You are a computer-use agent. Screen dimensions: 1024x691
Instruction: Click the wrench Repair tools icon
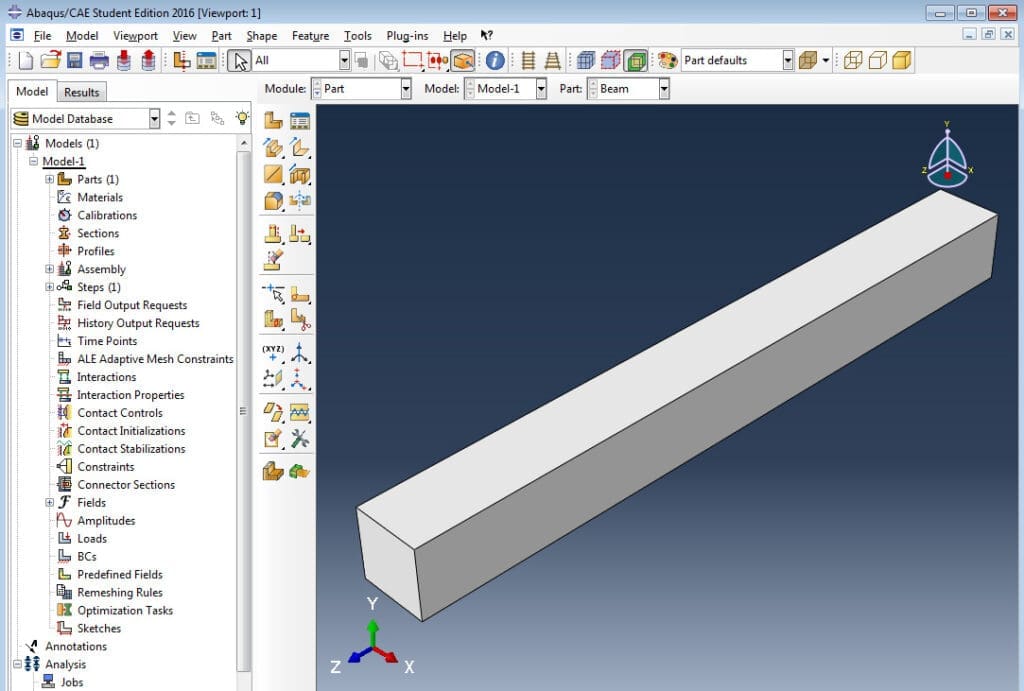[299, 439]
